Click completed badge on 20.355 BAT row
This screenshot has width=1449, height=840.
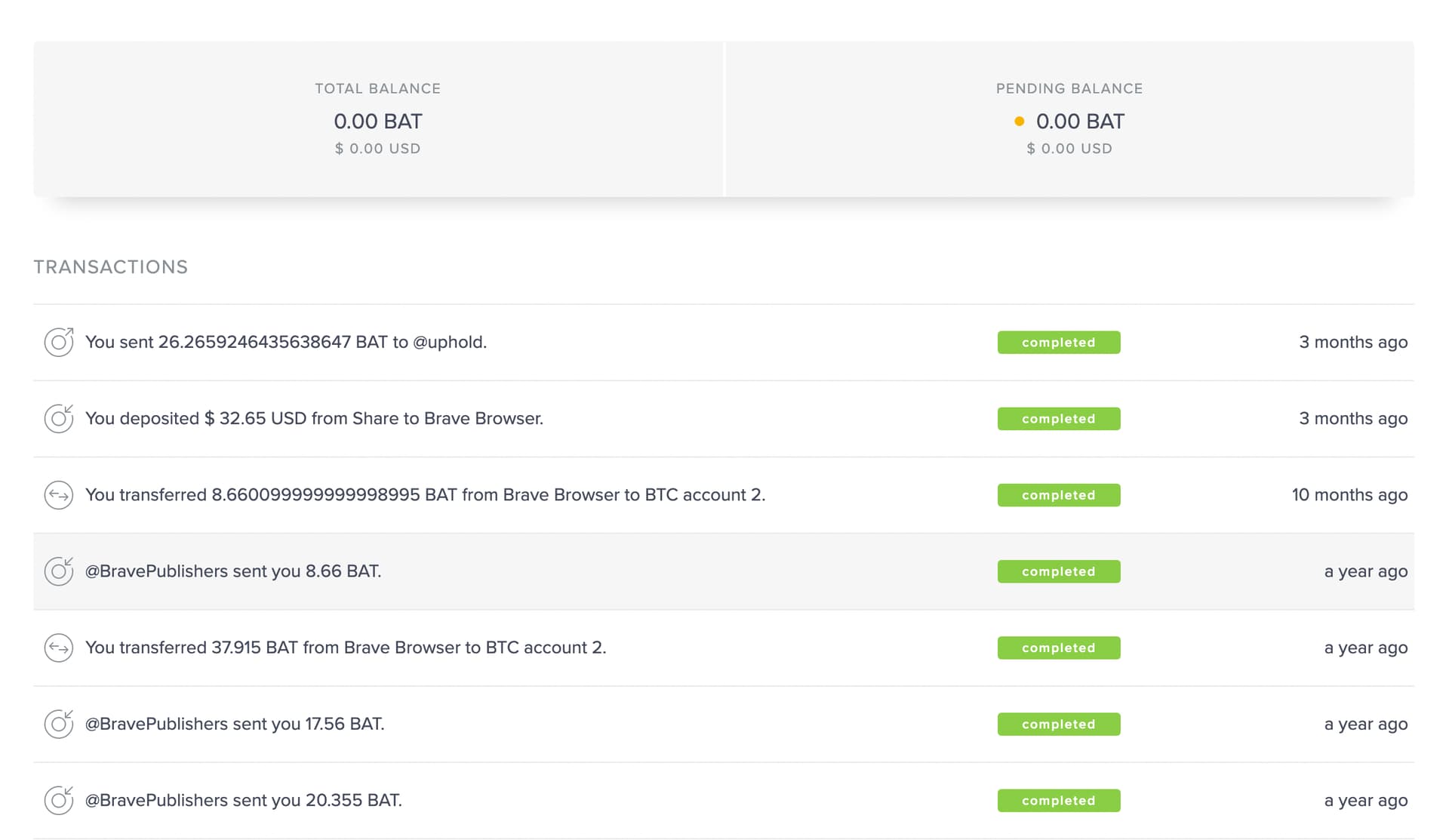point(1058,800)
